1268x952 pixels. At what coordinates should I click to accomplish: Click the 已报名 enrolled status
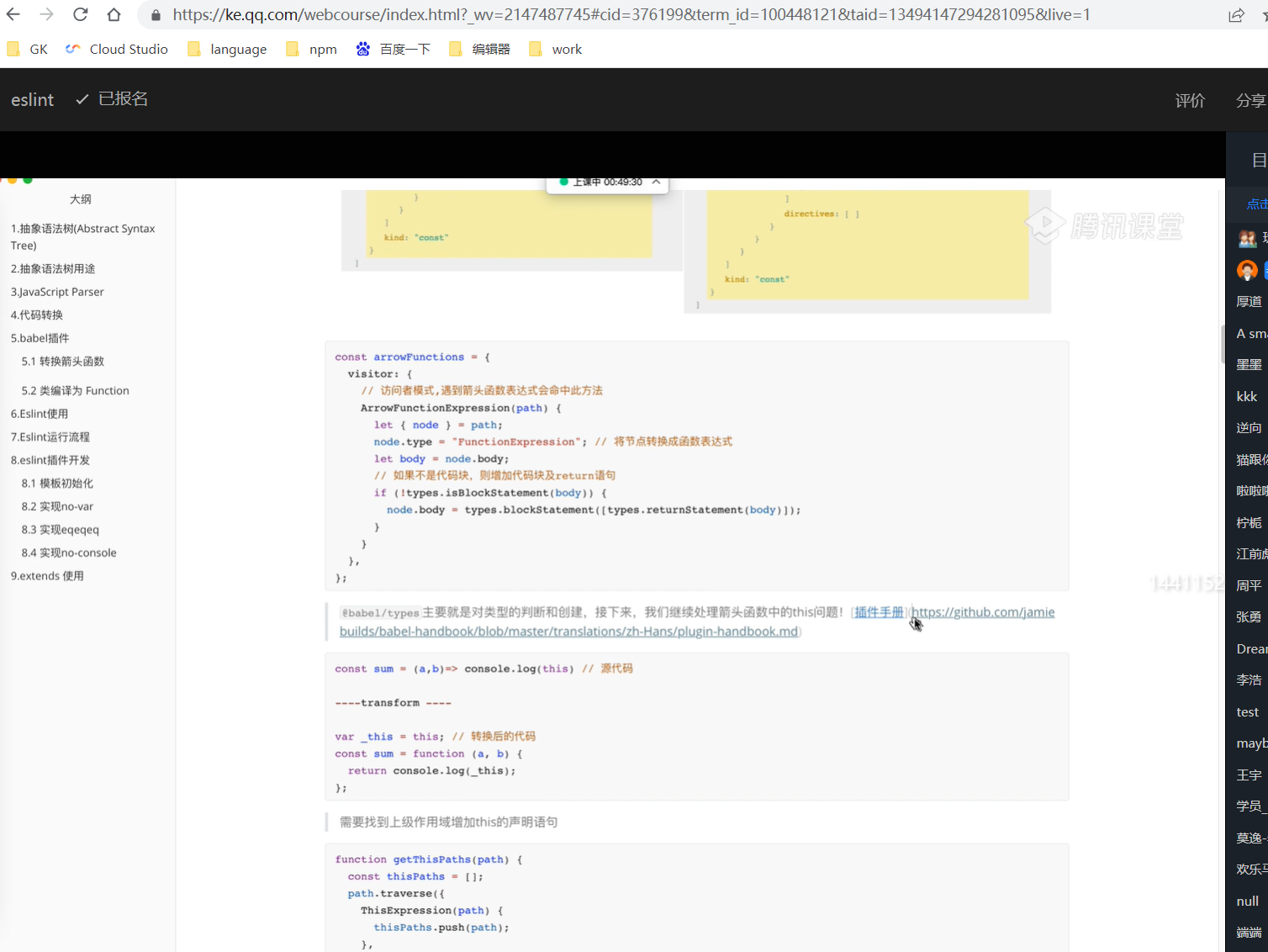click(113, 99)
